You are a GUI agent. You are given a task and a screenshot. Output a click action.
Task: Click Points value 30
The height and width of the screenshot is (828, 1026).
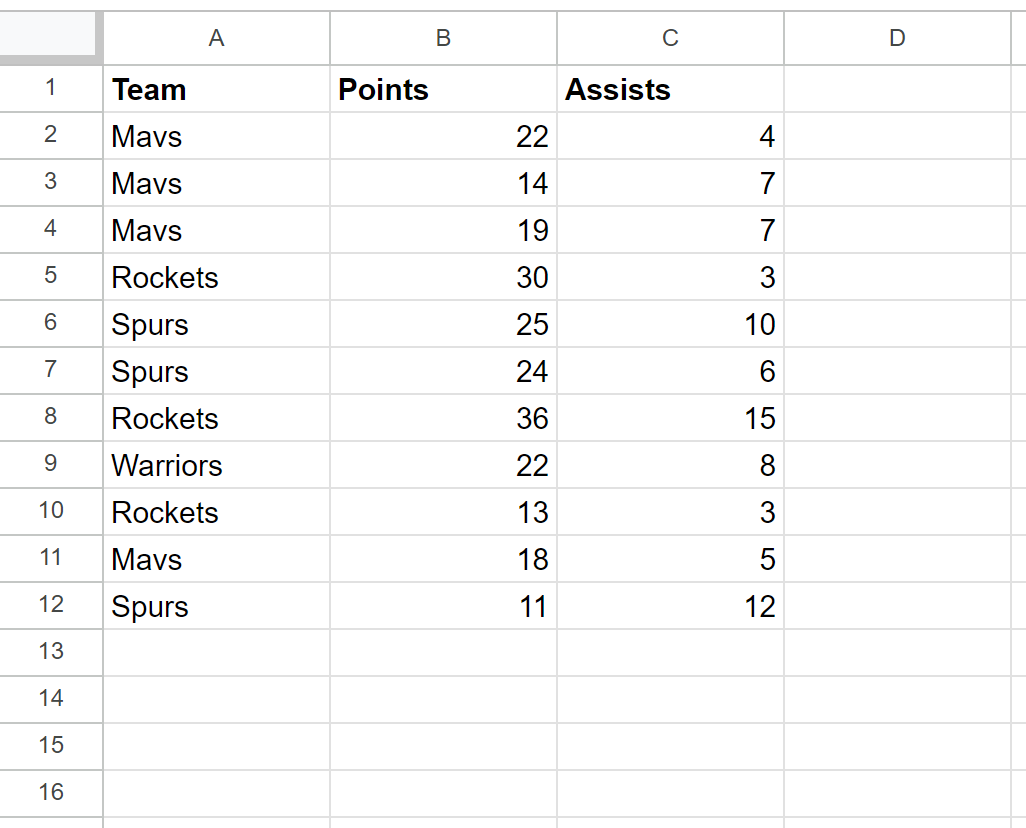pos(444,277)
